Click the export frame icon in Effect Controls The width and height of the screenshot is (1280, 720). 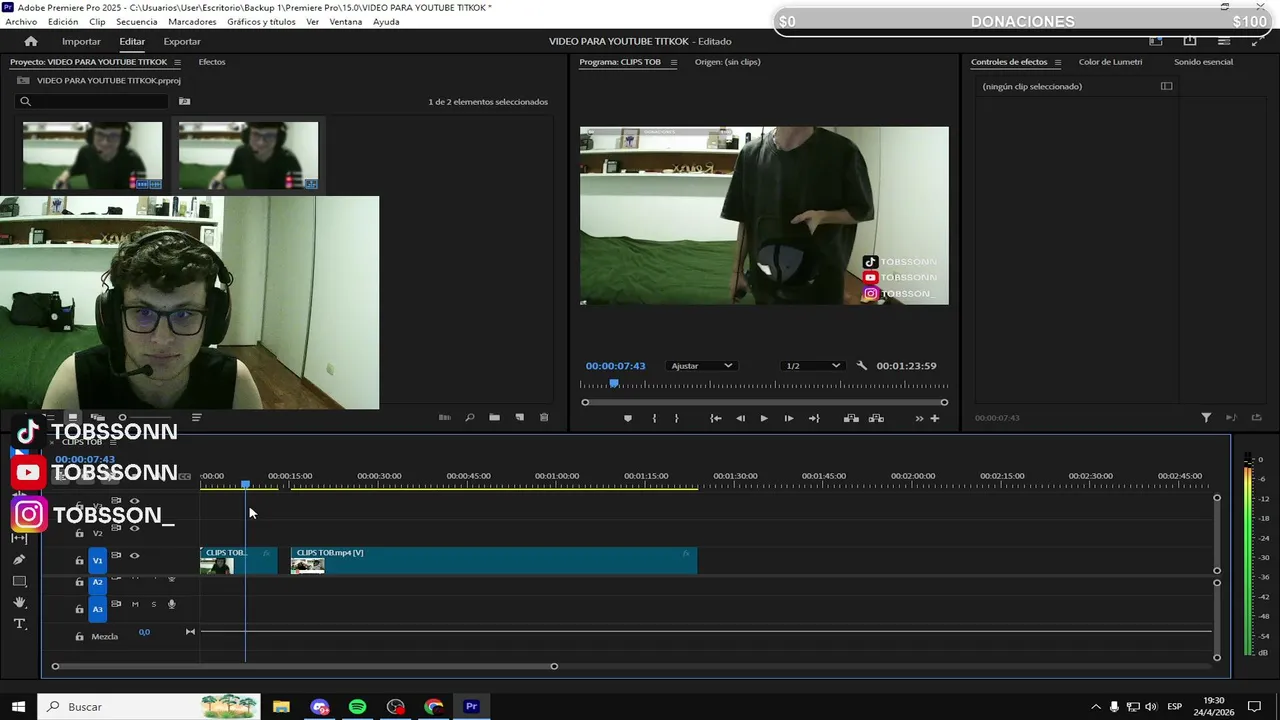coord(1257,418)
